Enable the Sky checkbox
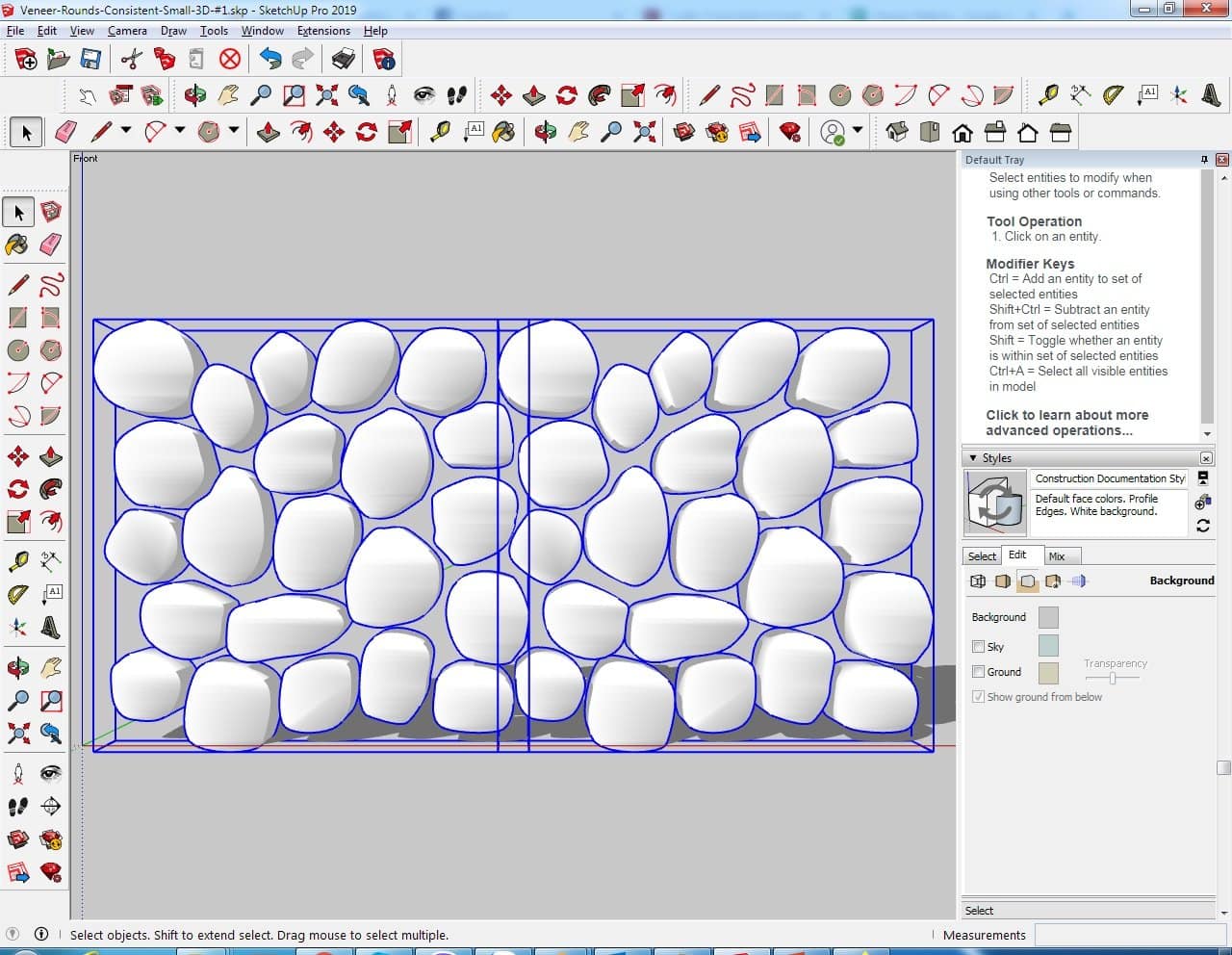The image size is (1232, 955). (979, 647)
